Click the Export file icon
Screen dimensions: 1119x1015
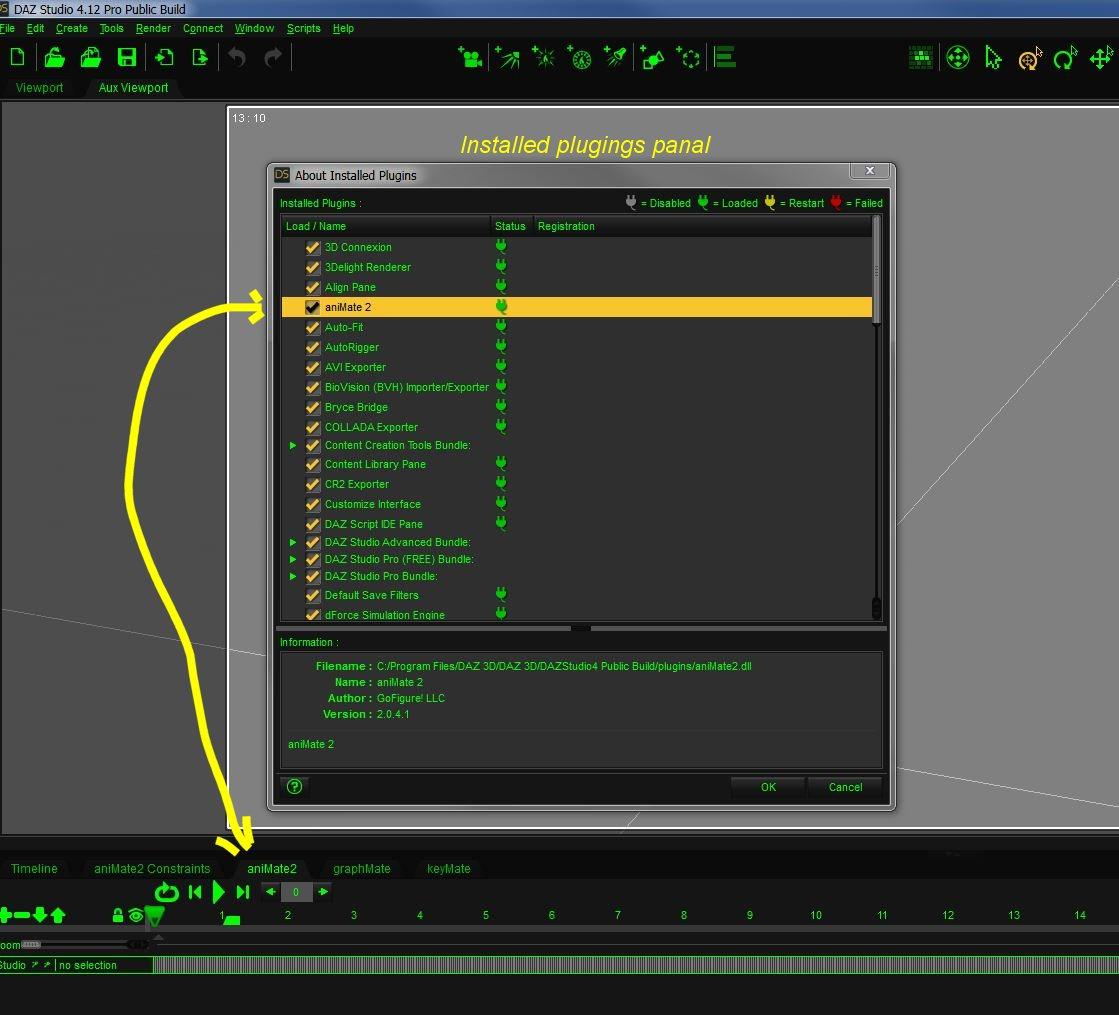200,57
